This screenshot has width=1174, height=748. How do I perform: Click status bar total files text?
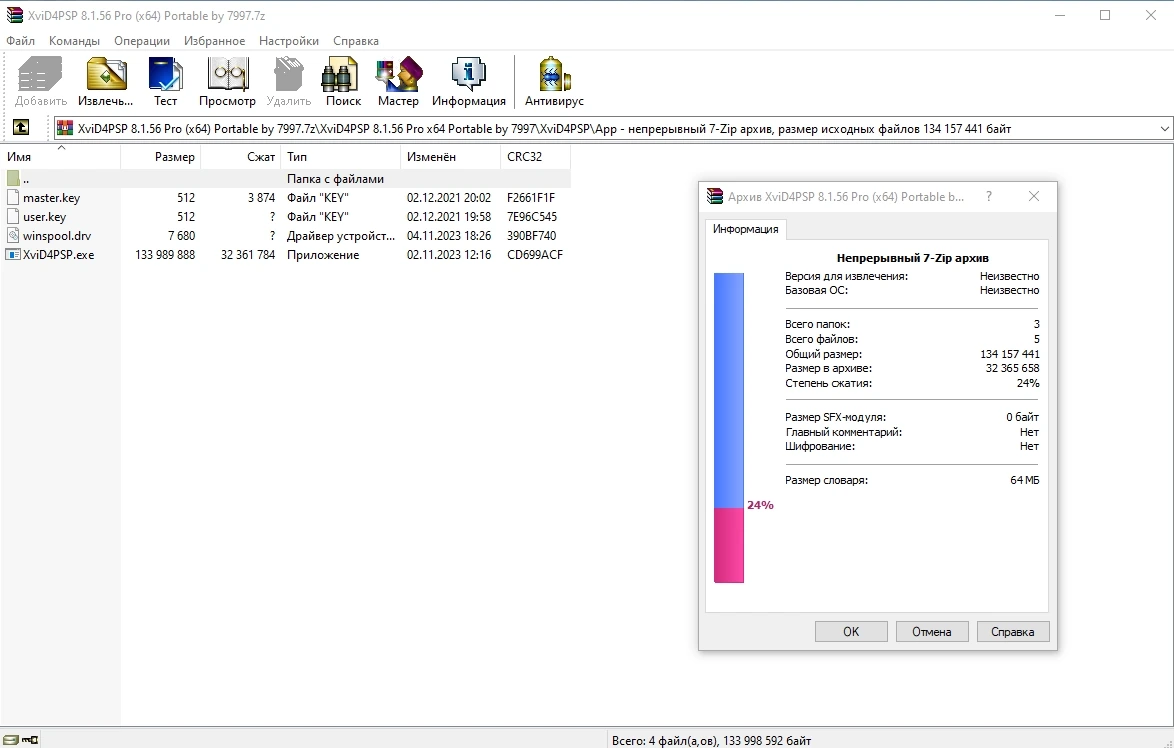point(711,741)
